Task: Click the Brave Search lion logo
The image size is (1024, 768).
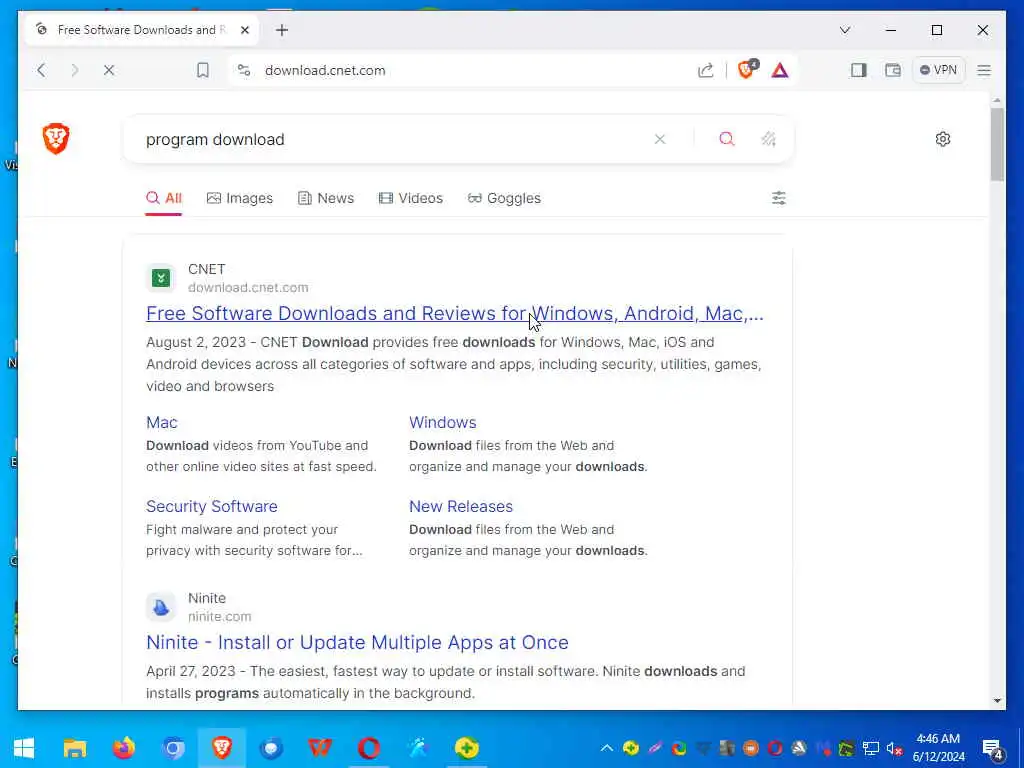Action: pos(56,138)
